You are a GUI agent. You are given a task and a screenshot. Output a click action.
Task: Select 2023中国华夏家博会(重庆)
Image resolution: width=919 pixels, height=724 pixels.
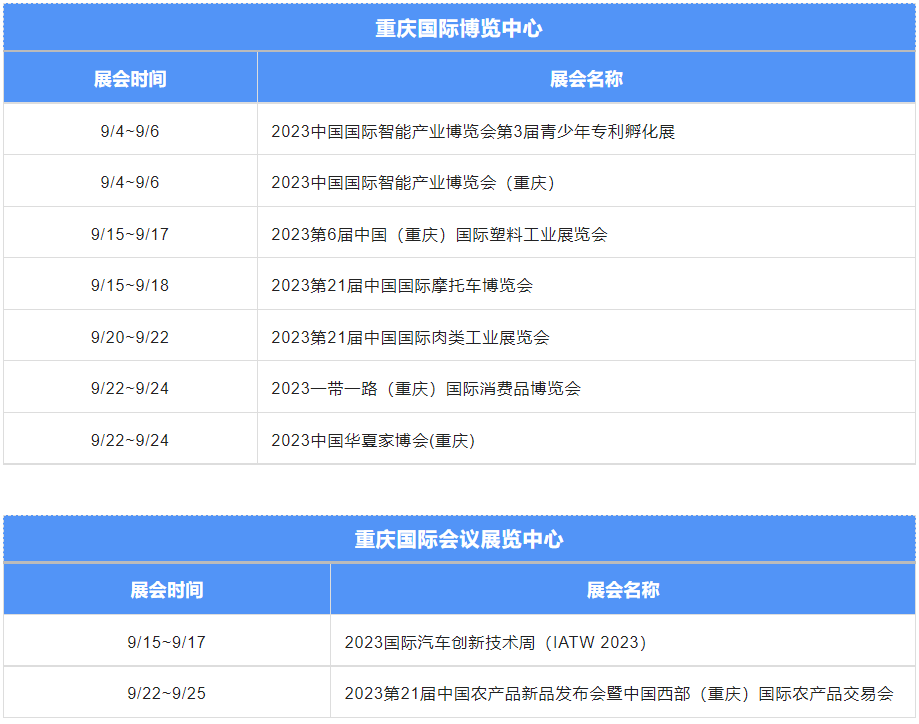(x=373, y=440)
